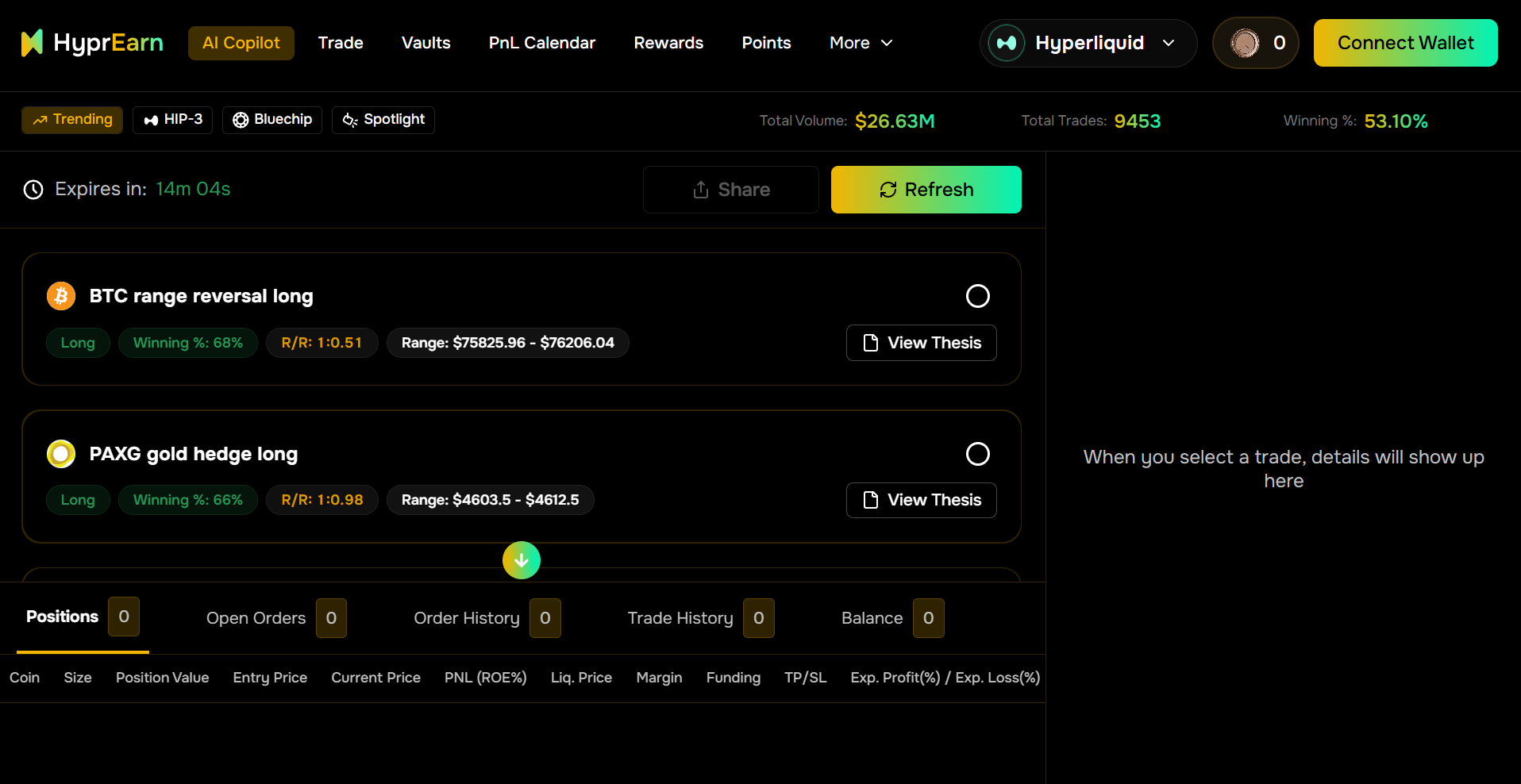Screen dimensions: 1521x784
Task: Click the Hyperliquid network logo icon
Action: click(x=1007, y=43)
